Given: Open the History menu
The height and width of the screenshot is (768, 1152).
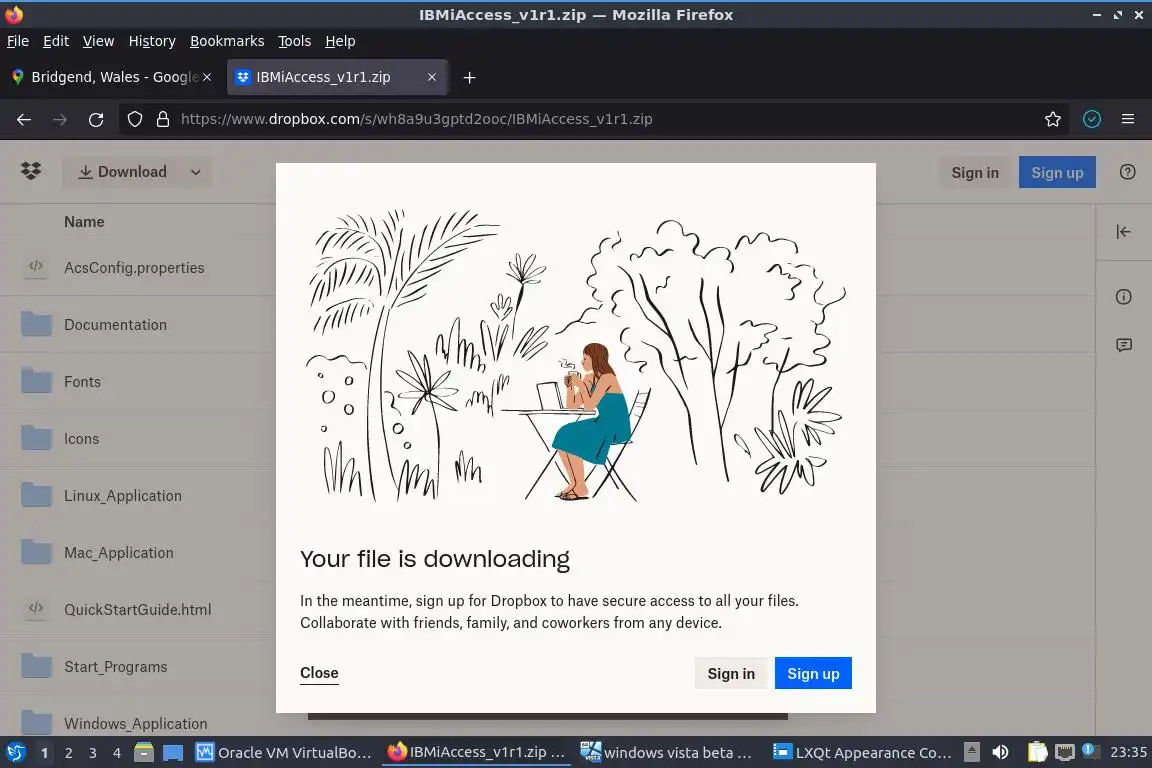Looking at the screenshot, I should (152, 41).
